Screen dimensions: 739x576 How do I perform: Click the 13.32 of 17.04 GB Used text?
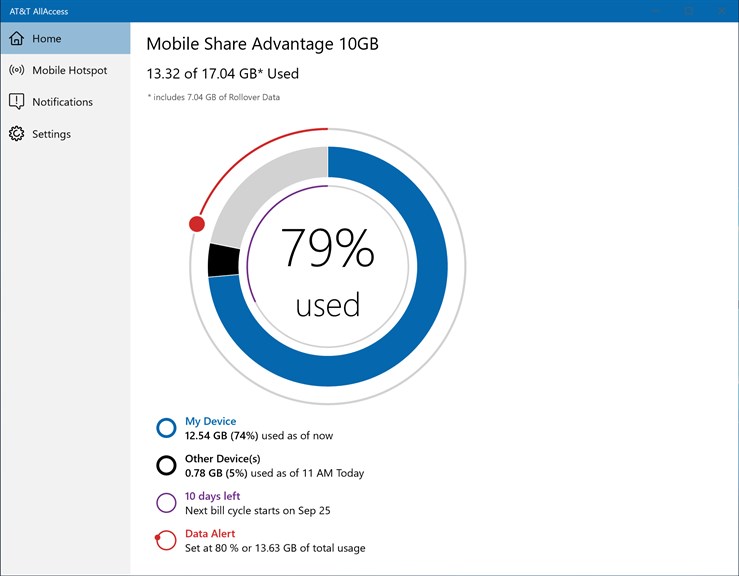[x=222, y=74]
